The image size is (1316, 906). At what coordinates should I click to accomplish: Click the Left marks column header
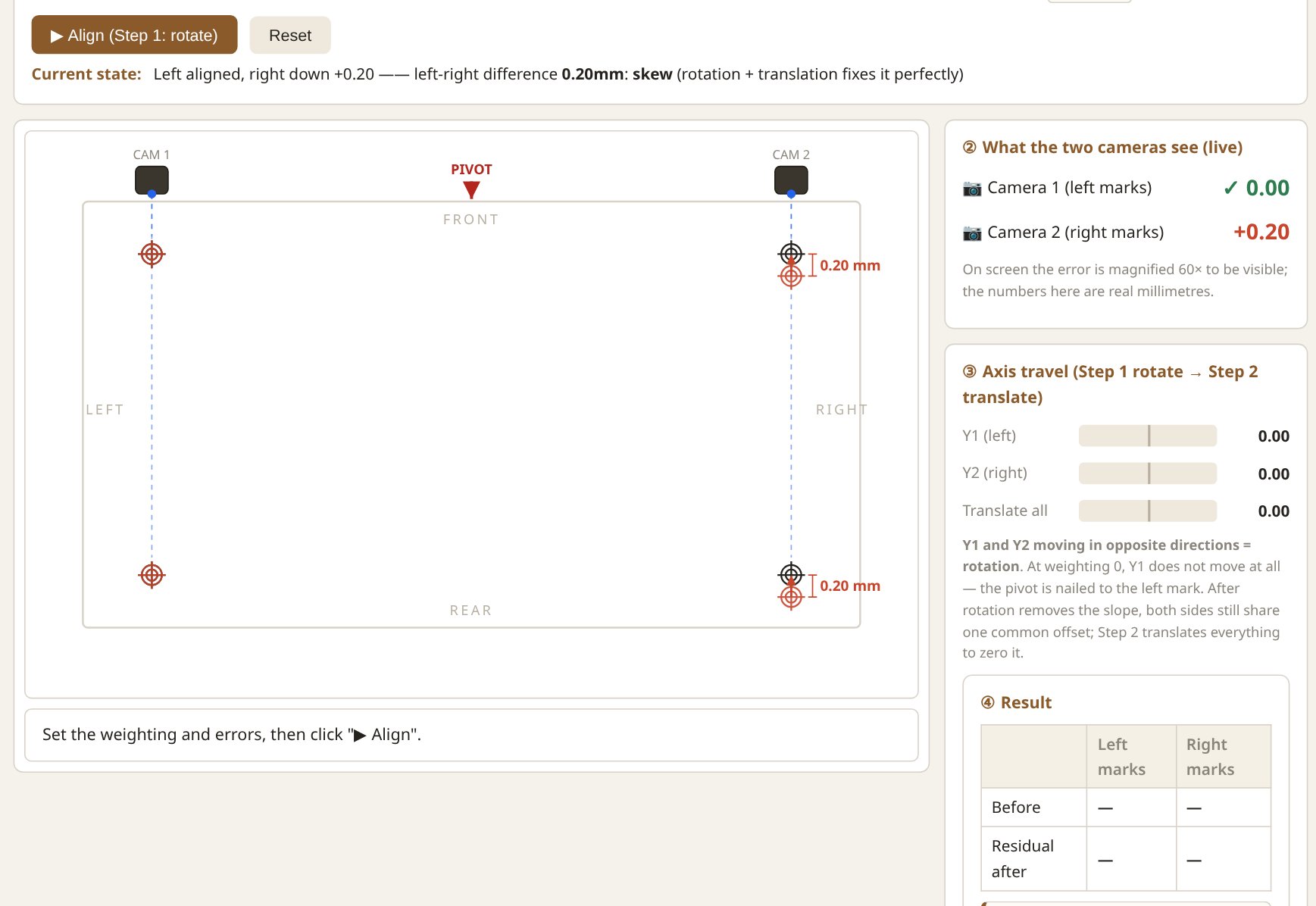[1131, 757]
